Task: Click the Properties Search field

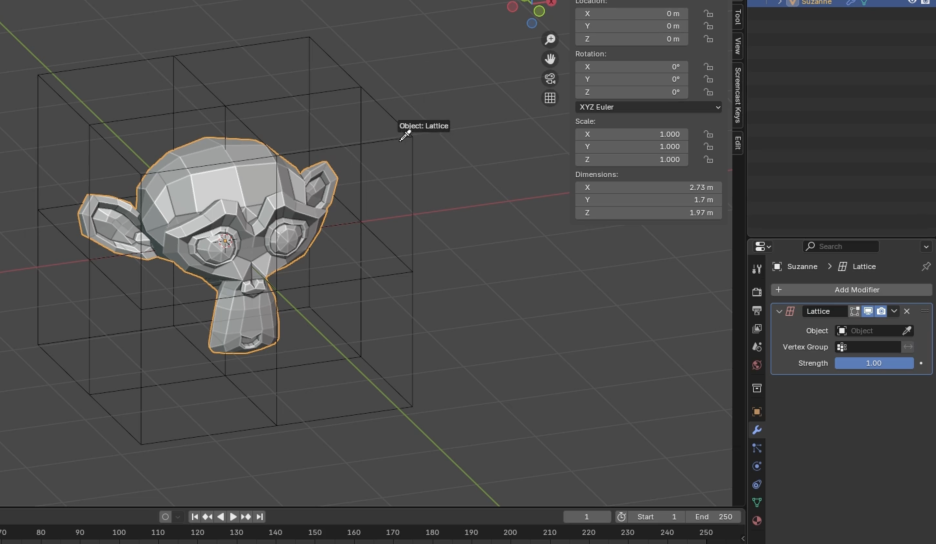Action: [841, 246]
